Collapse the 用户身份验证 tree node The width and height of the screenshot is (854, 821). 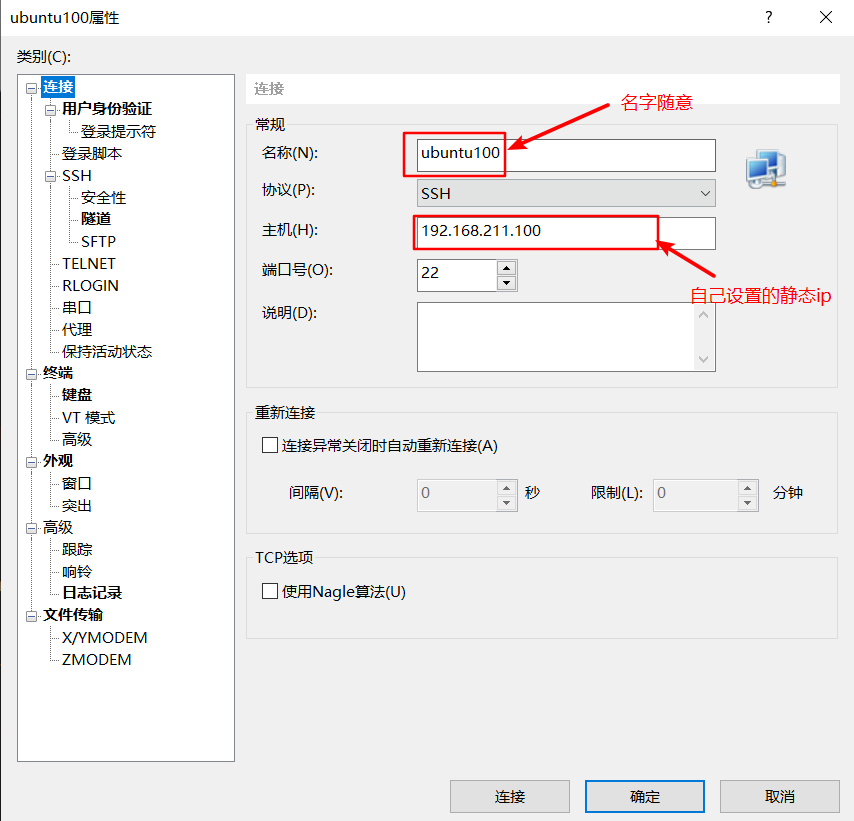click(x=51, y=110)
